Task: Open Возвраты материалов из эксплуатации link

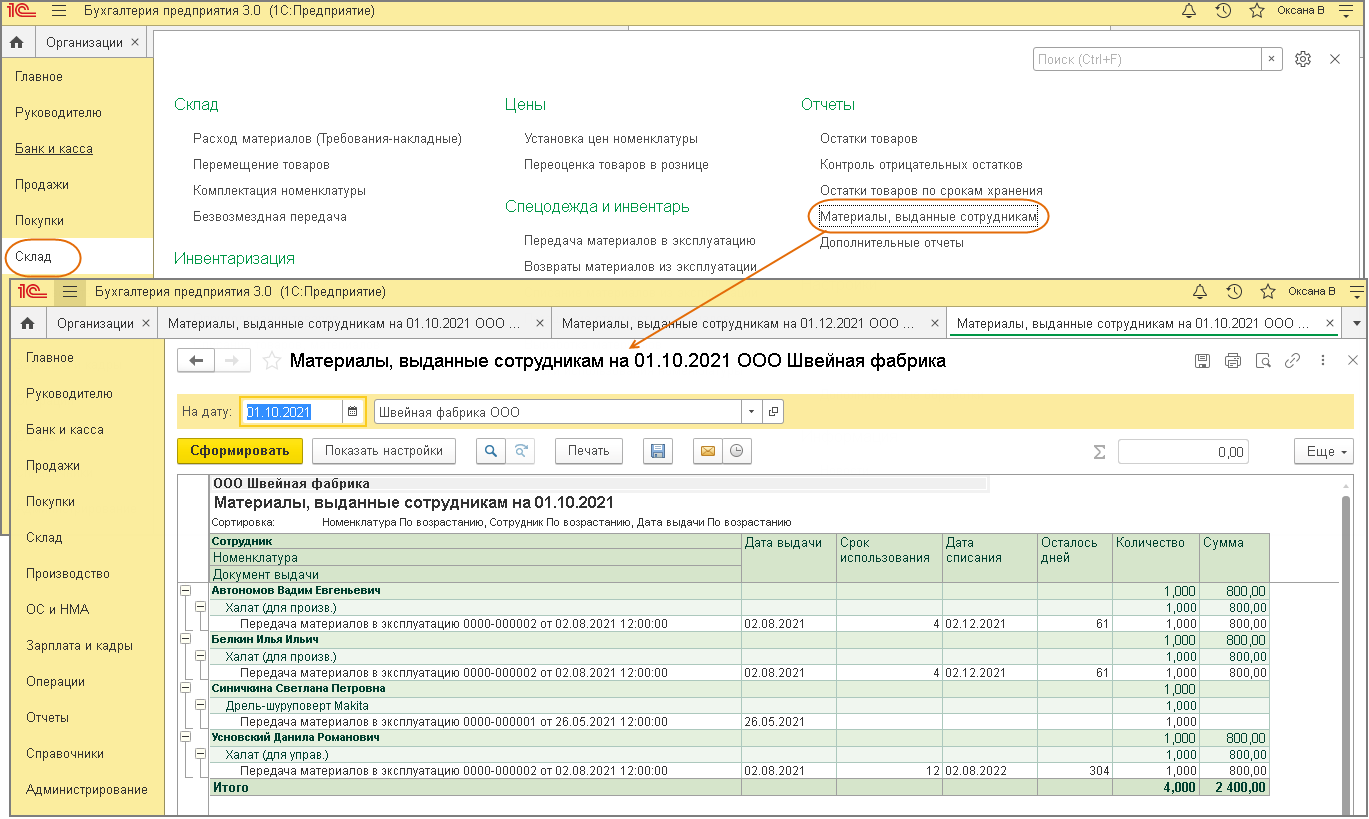Action: [x=640, y=267]
